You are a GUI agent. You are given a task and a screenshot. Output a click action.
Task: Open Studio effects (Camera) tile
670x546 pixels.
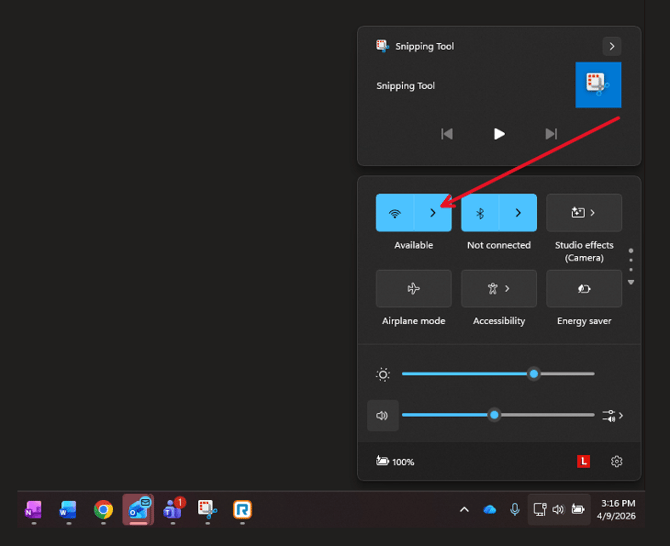[584, 213]
